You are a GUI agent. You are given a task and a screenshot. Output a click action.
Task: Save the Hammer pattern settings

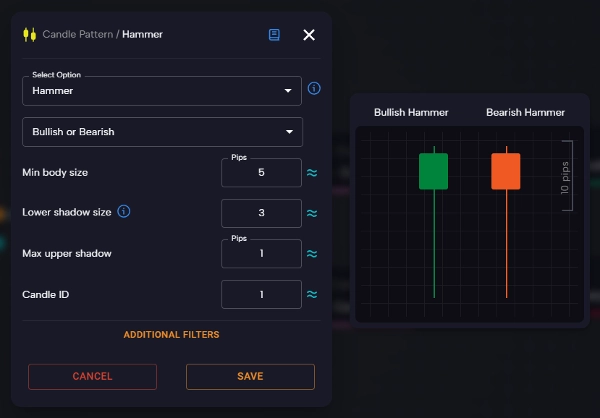click(x=250, y=376)
